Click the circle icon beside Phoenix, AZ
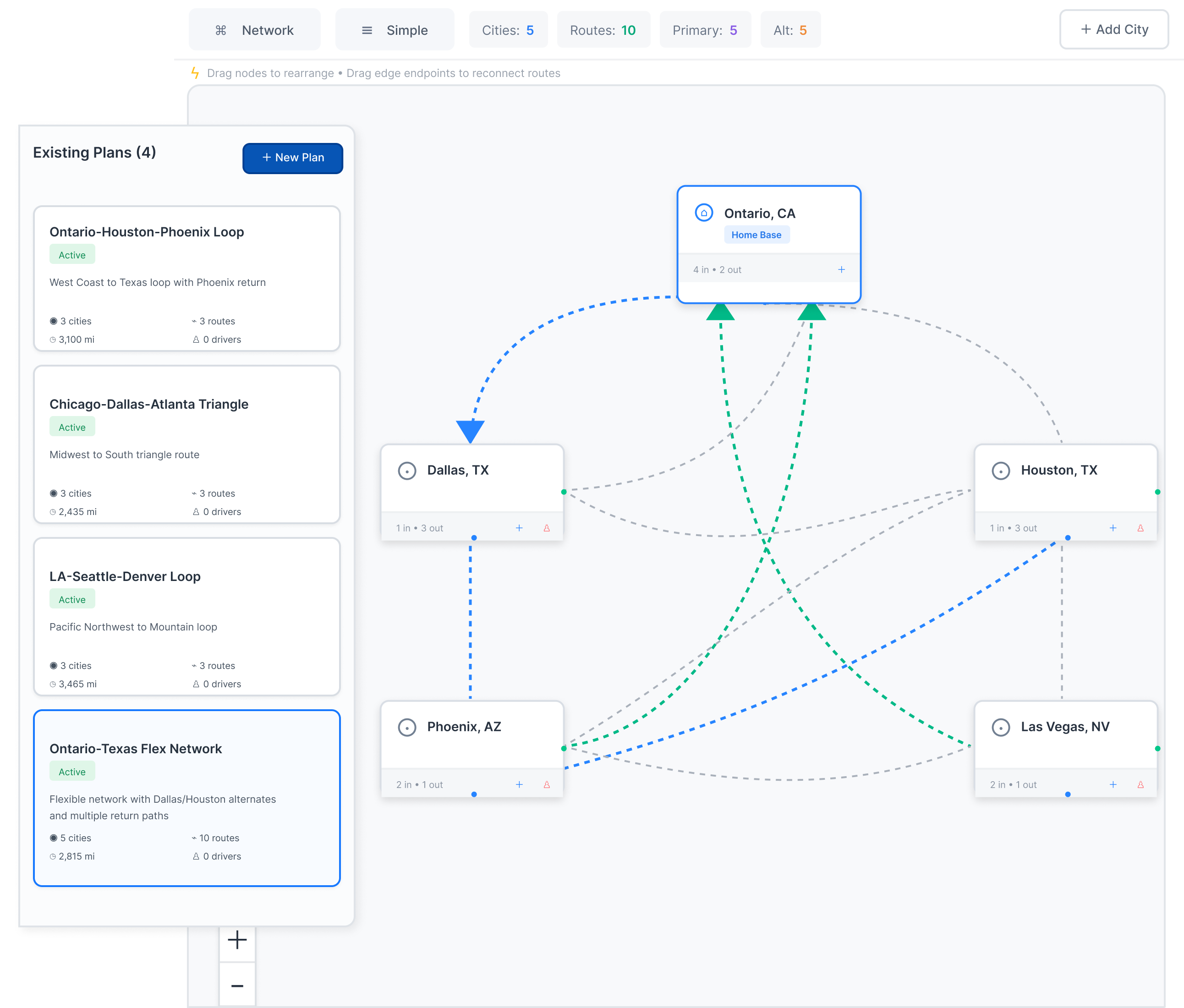1184x1008 pixels. tap(407, 728)
